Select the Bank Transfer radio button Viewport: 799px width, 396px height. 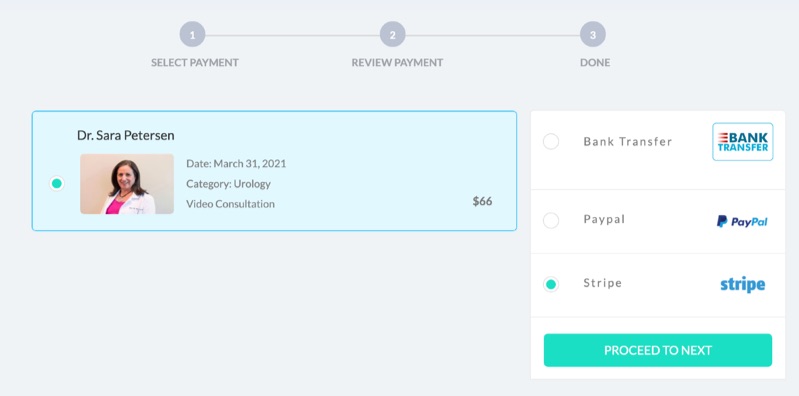click(551, 141)
